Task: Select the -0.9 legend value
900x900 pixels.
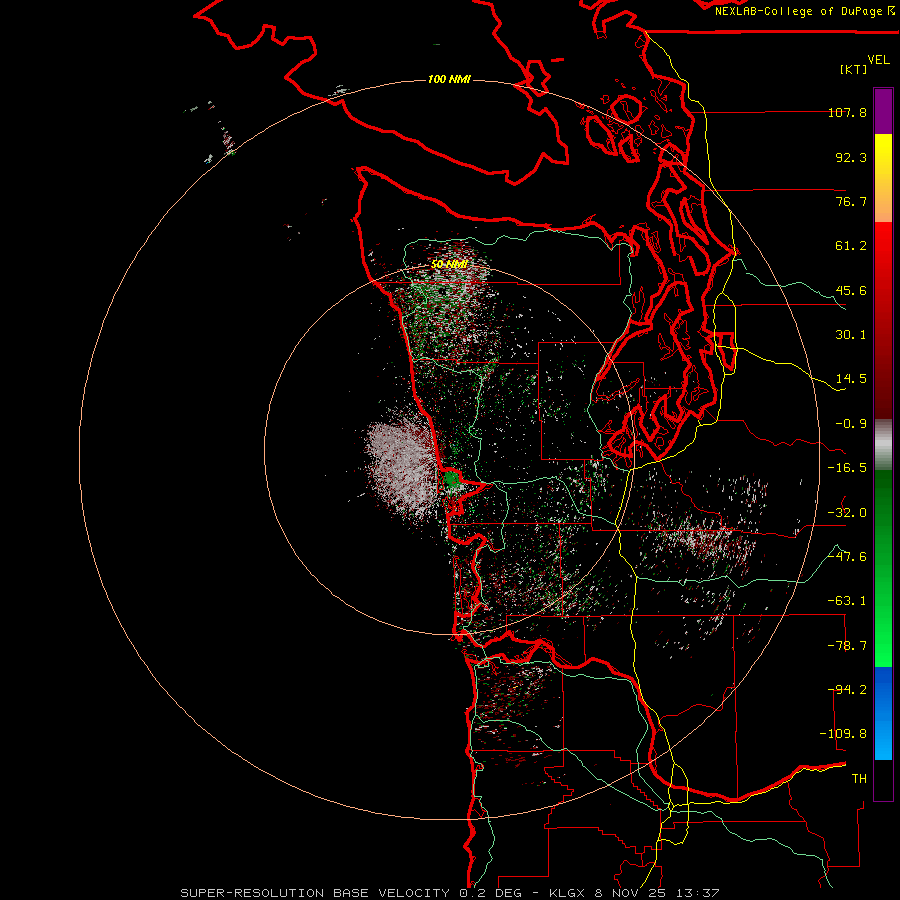Action: 851,424
